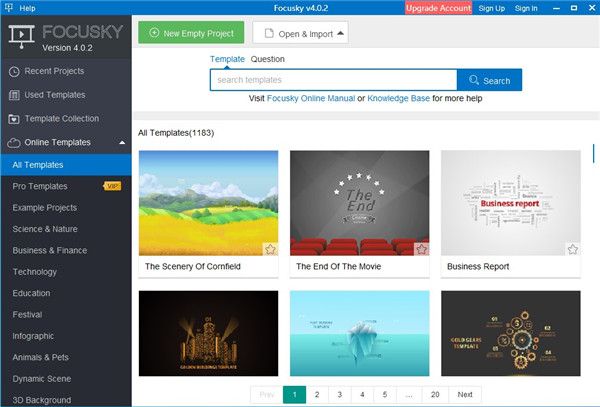This screenshot has width=600, height=407.
Task: Open The Scenery Of Cornfield thumbnail
Action: (209, 203)
